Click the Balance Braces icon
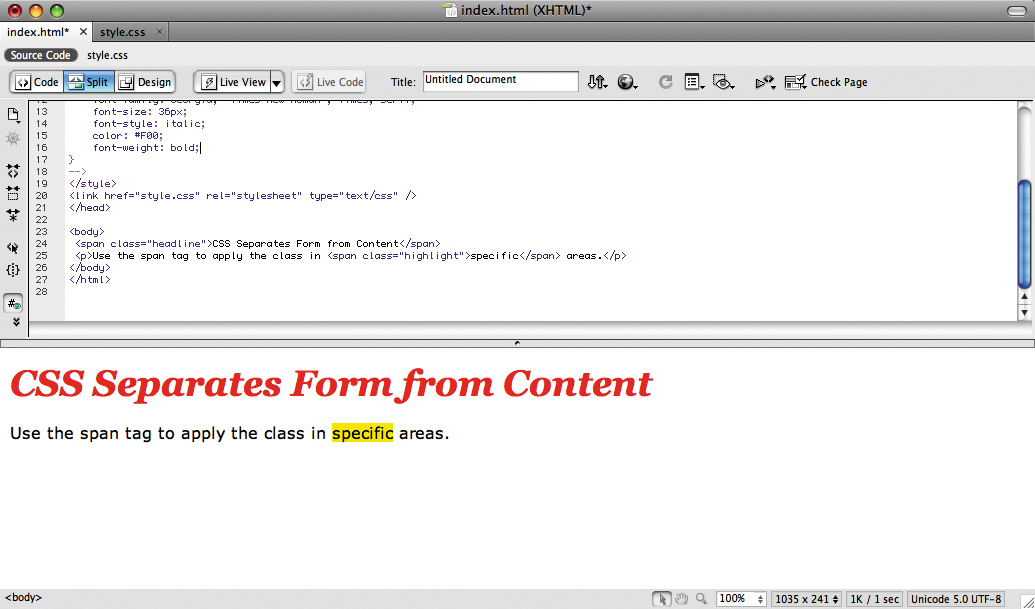The height and width of the screenshot is (609, 1035). [x=13, y=270]
